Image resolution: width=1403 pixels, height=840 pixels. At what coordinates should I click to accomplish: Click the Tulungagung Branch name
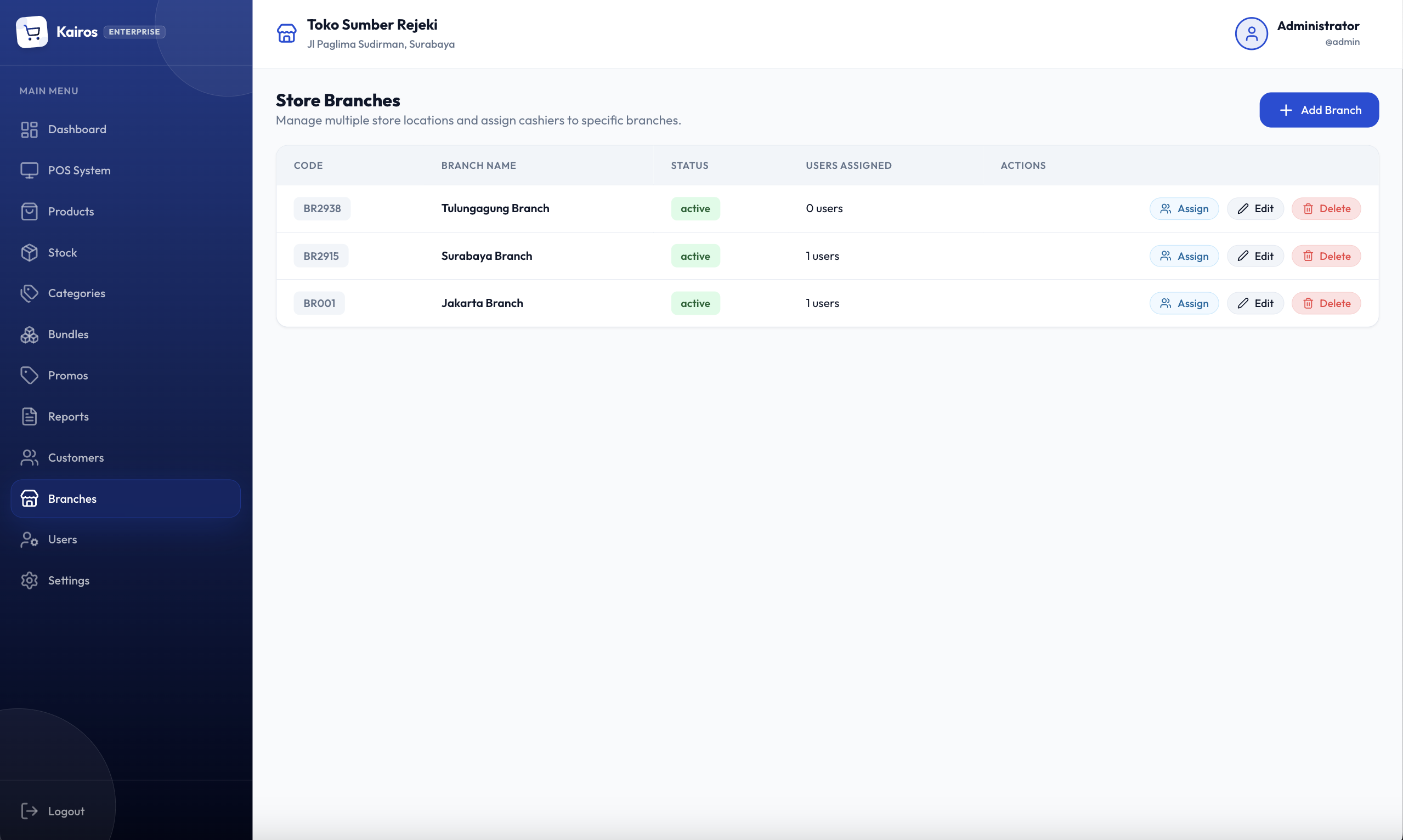click(x=495, y=209)
